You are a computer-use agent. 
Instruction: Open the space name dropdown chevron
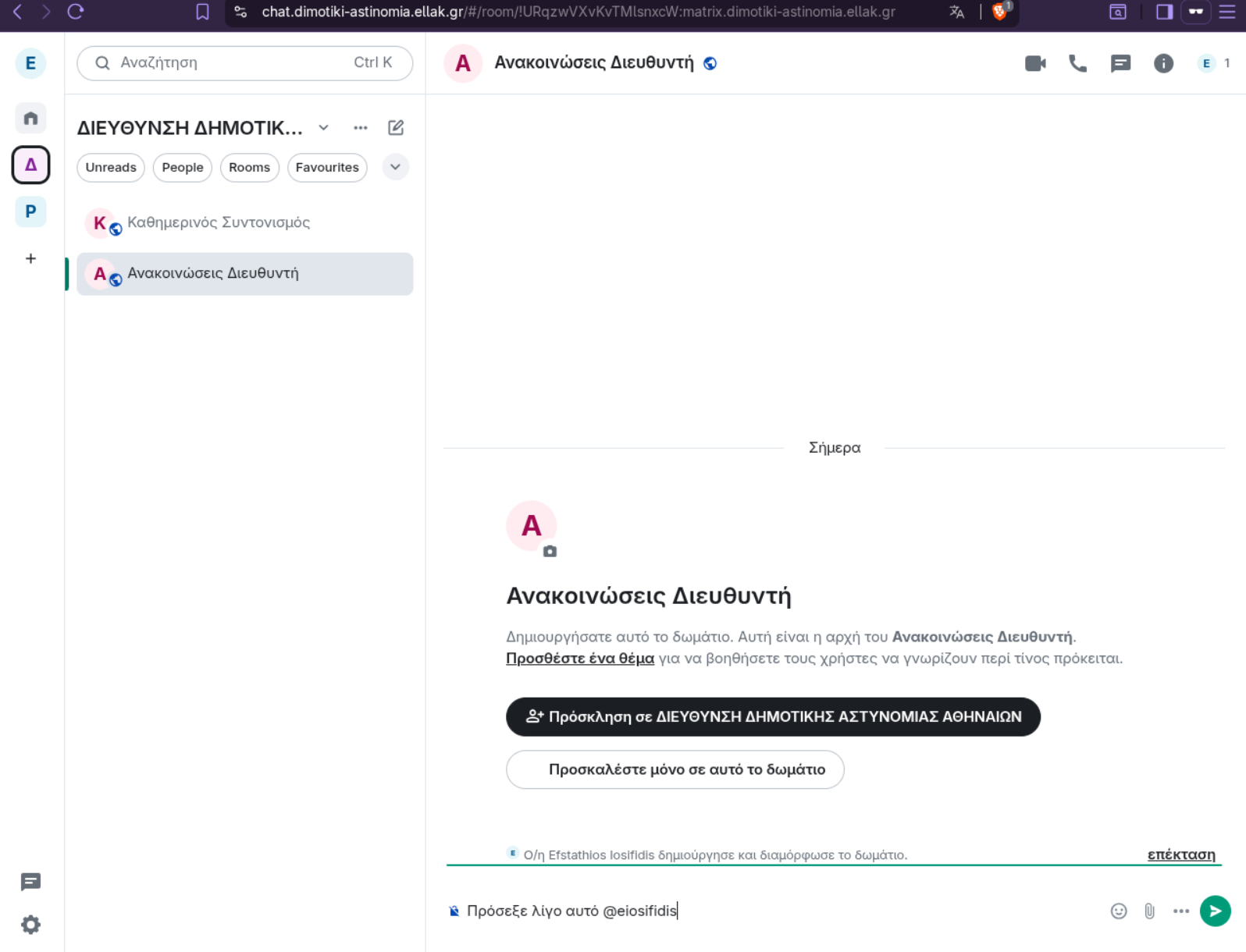[x=323, y=127]
